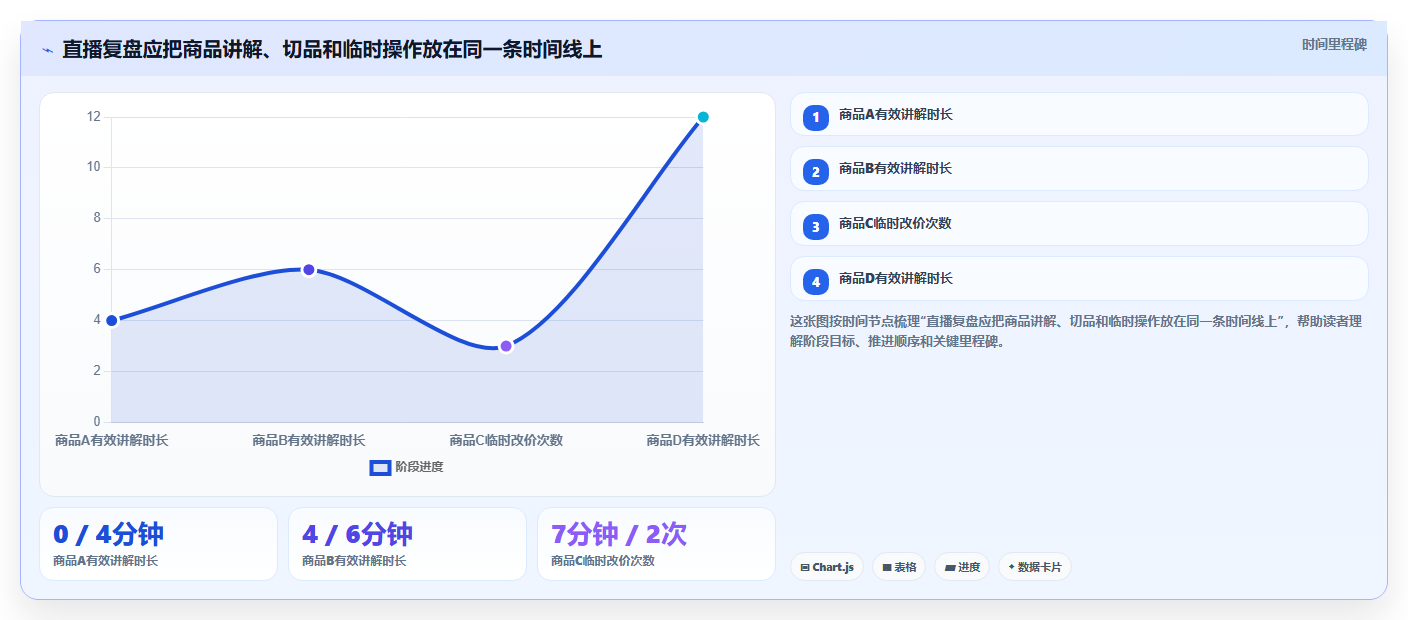
Task: Click number badge 1 in the milestone list
Action: (x=816, y=117)
